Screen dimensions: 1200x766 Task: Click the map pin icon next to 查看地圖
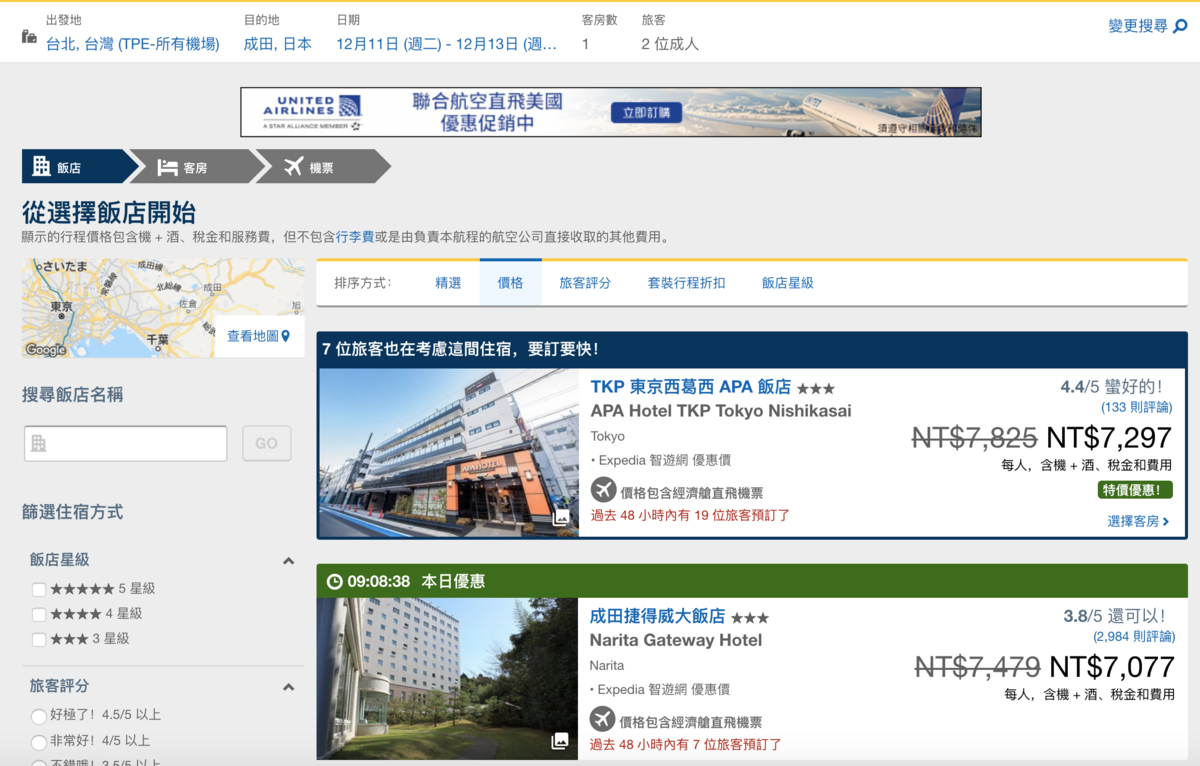(285, 336)
